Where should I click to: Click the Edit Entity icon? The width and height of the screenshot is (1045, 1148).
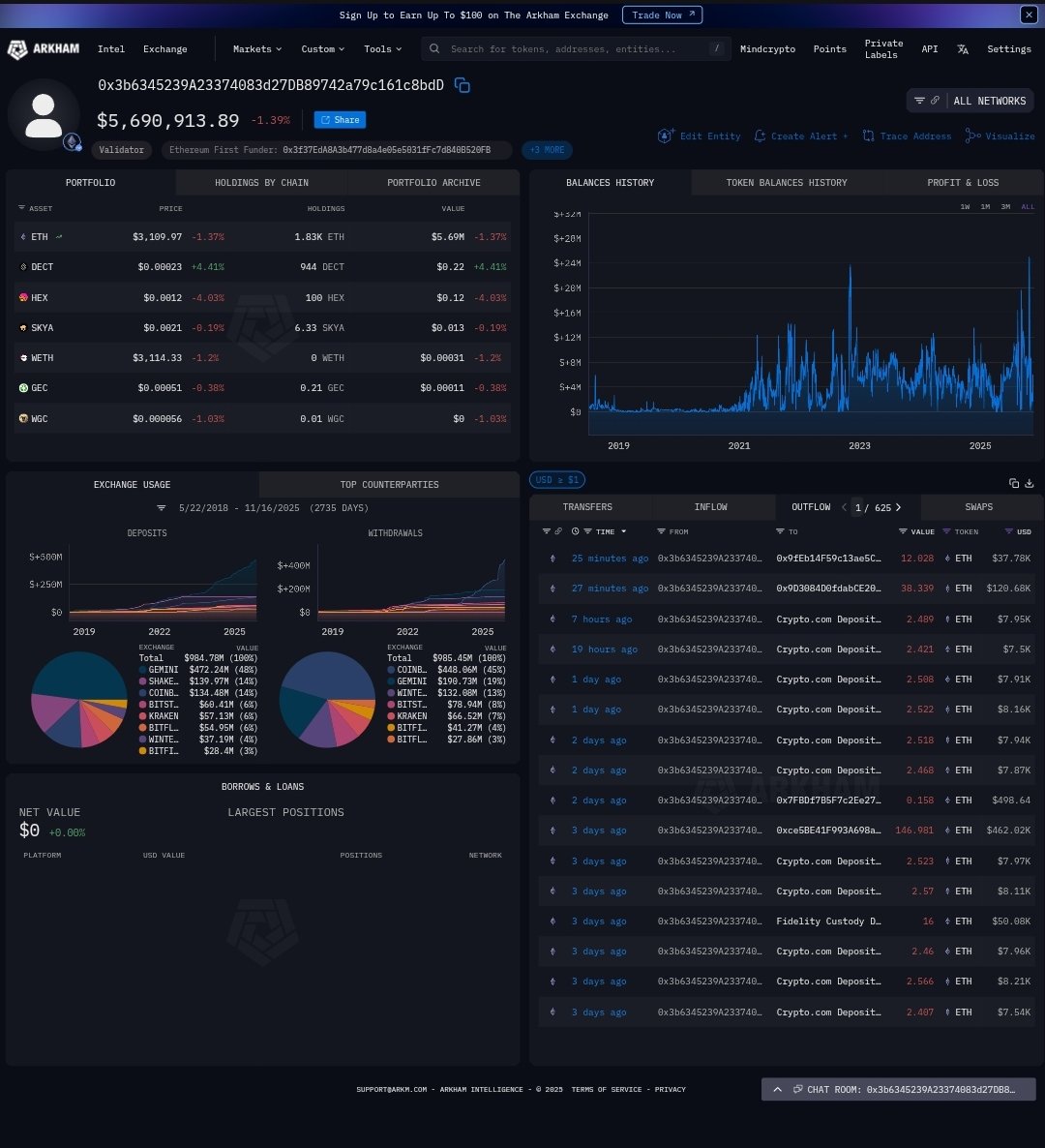(x=665, y=136)
